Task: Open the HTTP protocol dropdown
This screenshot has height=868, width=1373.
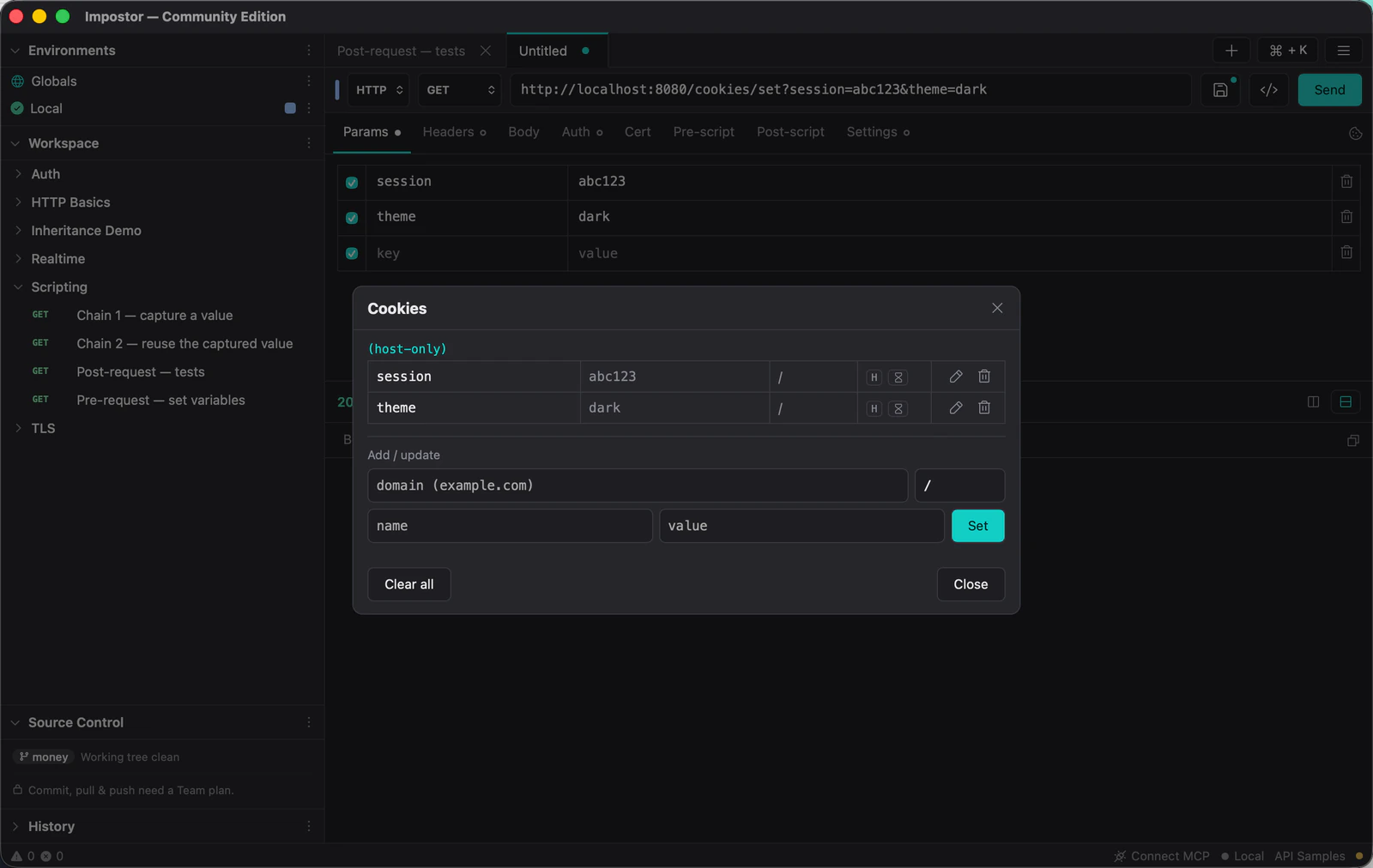Action: pyautogui.click(x=379, y=90)
